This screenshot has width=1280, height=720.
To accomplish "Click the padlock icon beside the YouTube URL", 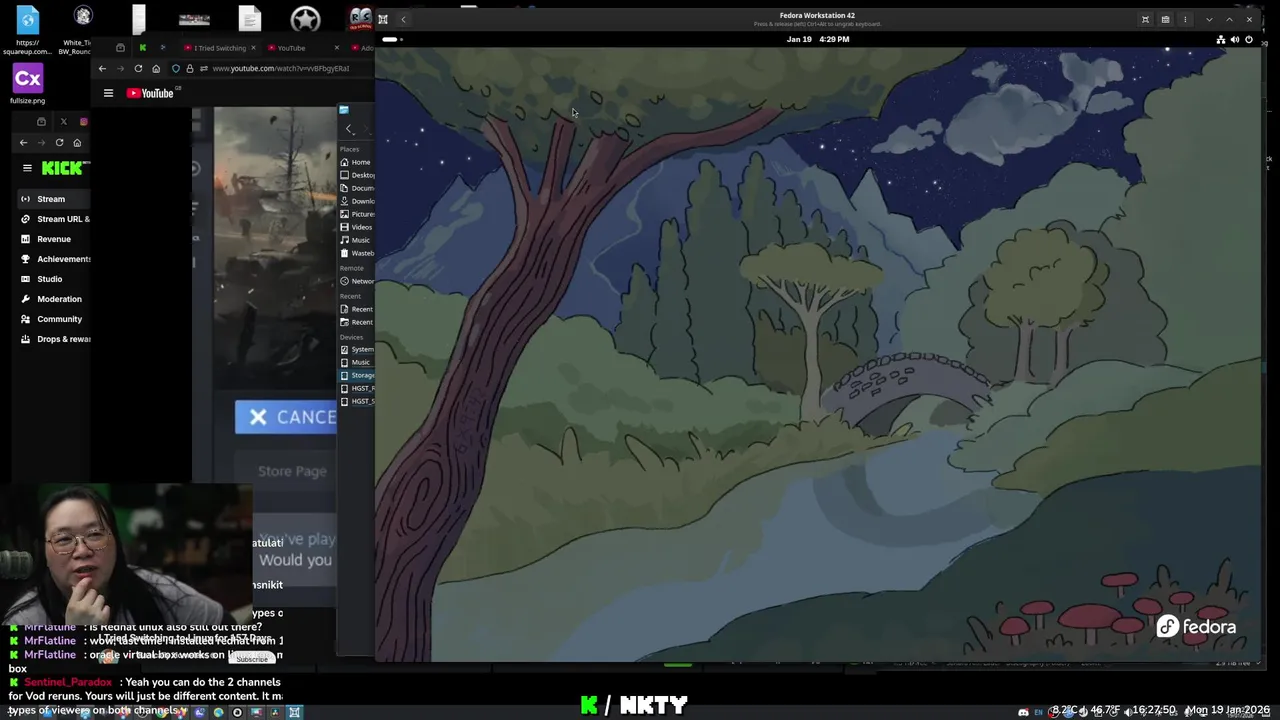I will 189,68.
